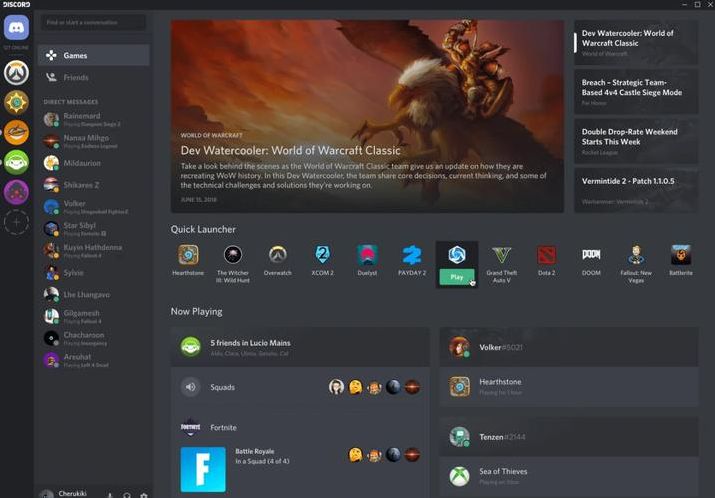The height and width of the screenshot is (498, 715).
Task: Click the speaker icon beside Squads
Action: pyautogui.click(x=191, y=387)
